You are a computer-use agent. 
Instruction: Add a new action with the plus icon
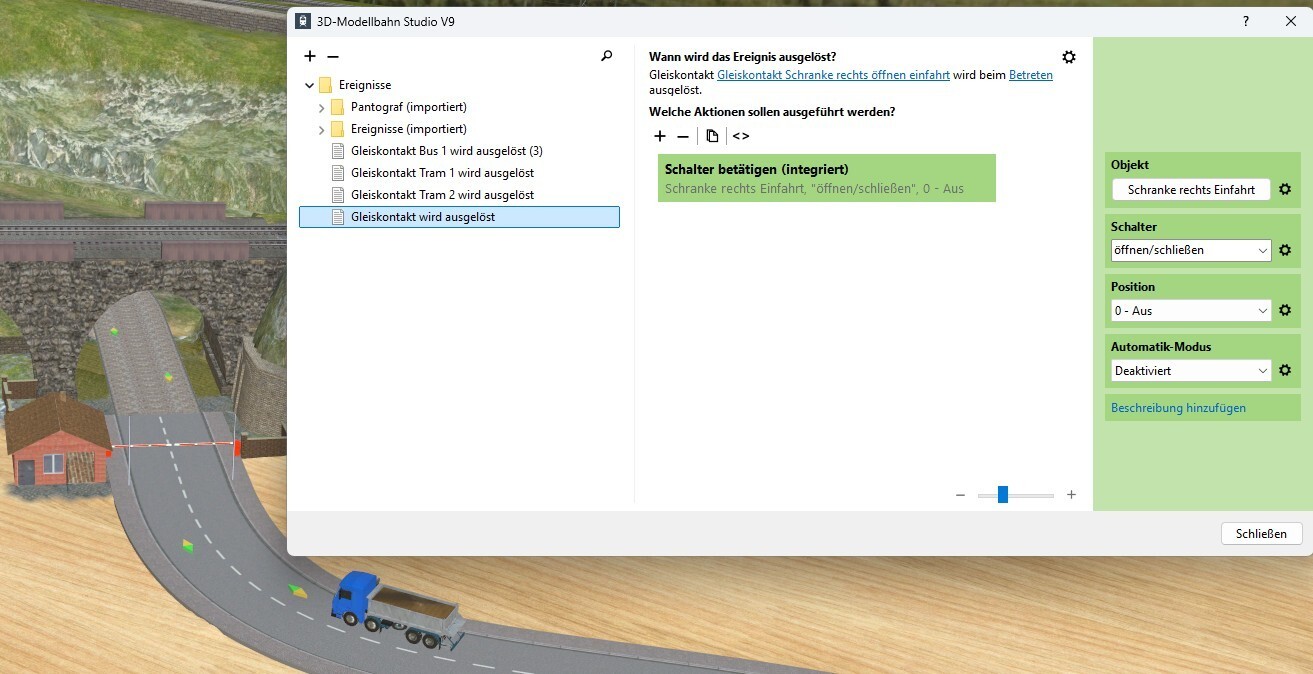click(659, 136)
